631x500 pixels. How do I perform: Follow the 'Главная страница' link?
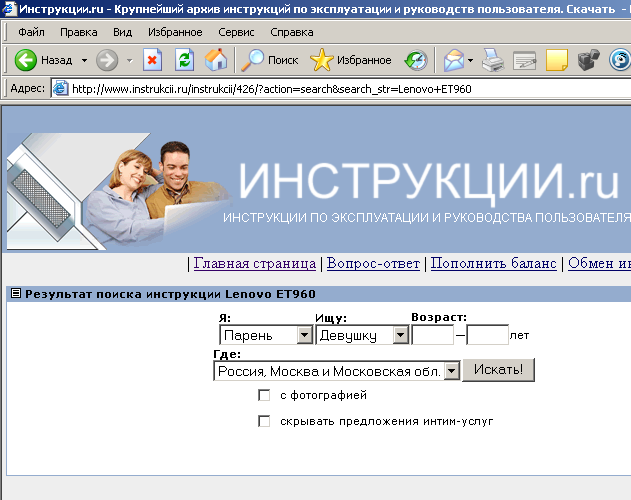[254, 264]
